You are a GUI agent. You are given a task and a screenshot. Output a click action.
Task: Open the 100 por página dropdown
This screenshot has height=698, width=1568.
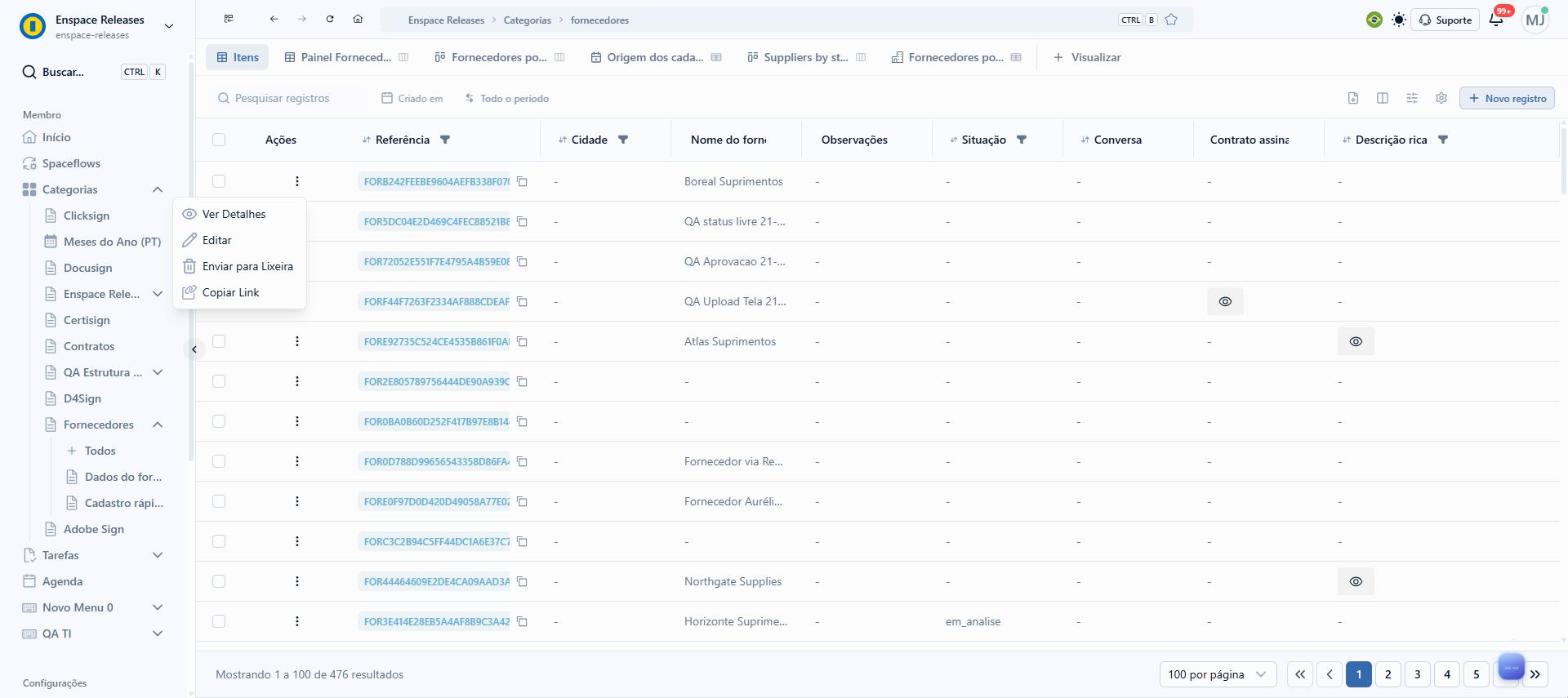pos(1218,674)
